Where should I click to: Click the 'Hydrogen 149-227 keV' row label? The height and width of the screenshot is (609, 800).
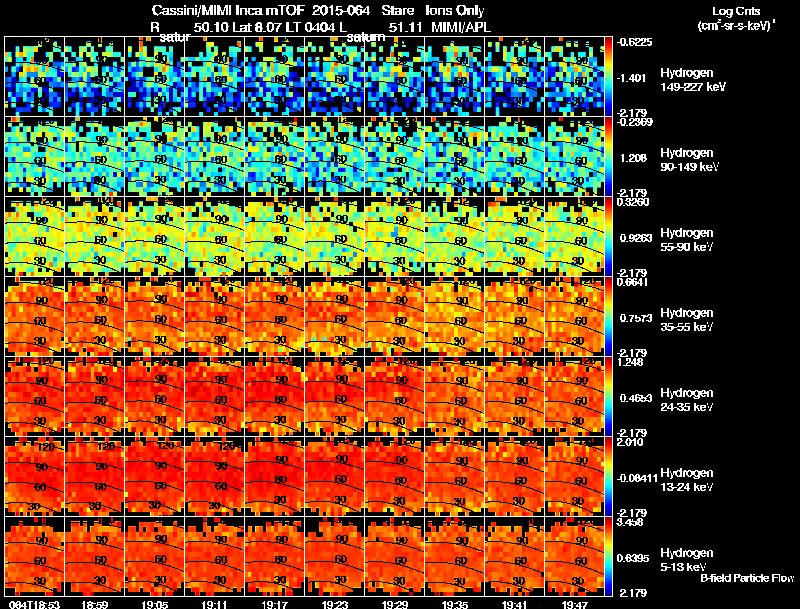692,80
